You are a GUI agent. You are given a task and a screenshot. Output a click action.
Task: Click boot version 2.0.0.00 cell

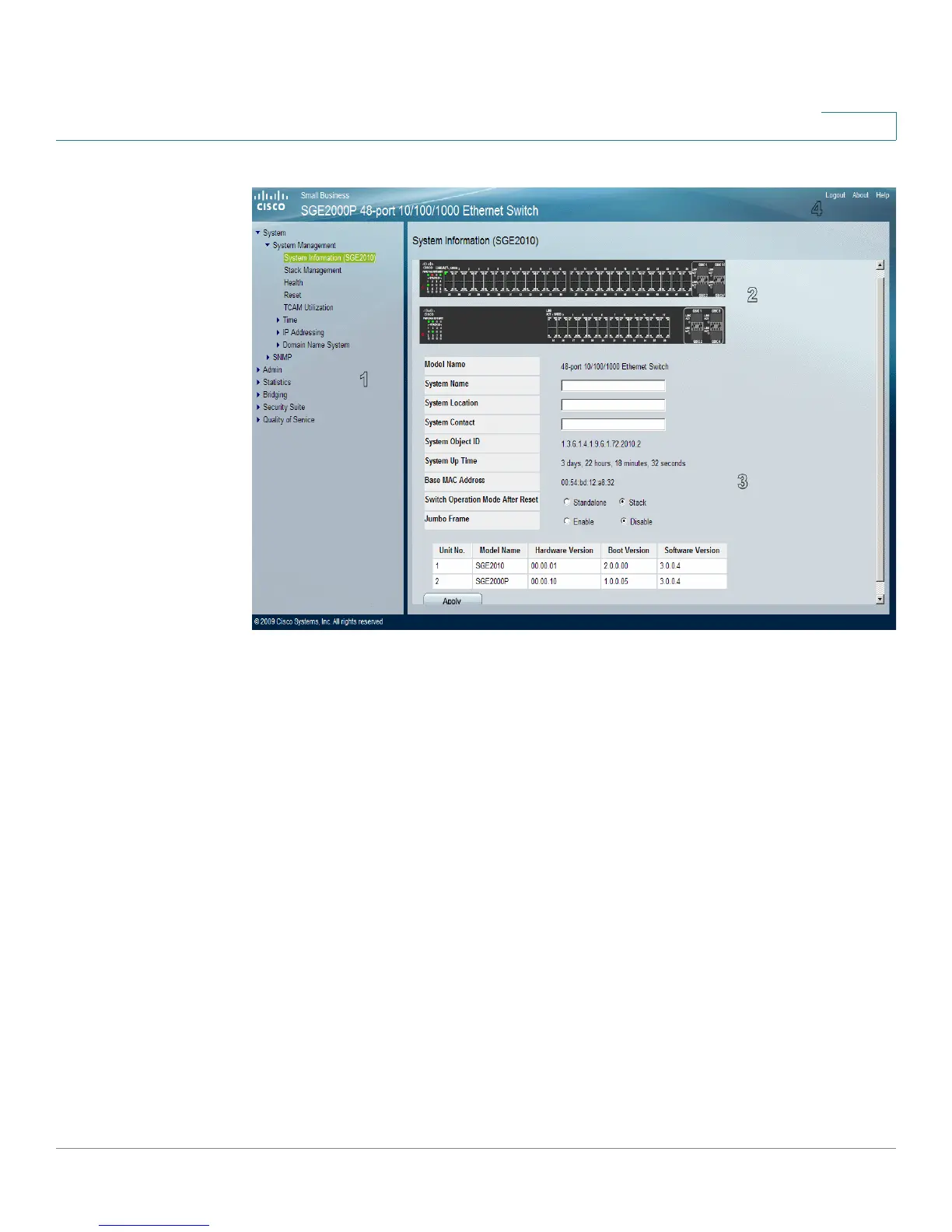point(628,565)
